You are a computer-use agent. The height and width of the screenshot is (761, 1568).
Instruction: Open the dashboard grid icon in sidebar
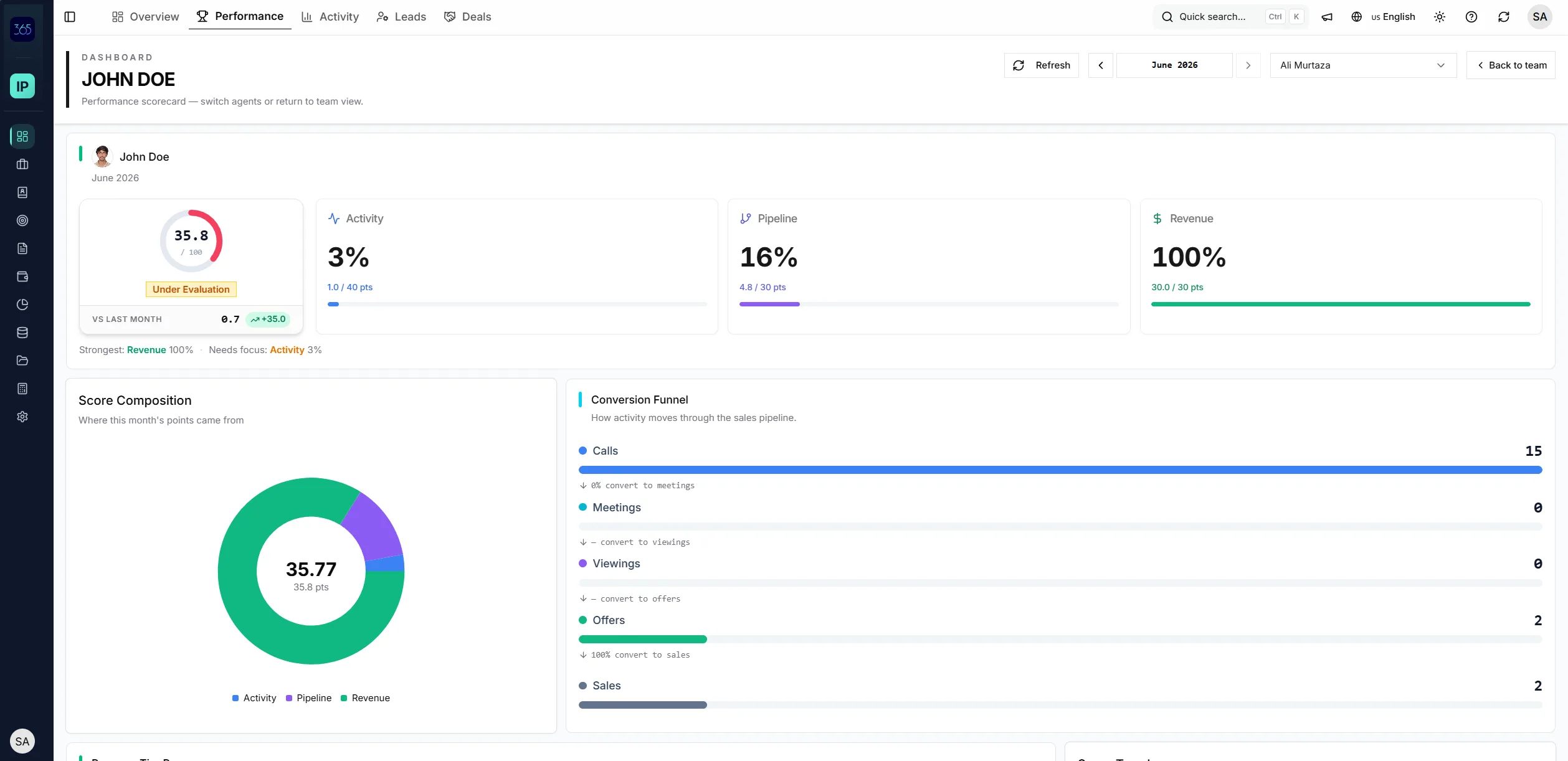click(x=22, y=136)
